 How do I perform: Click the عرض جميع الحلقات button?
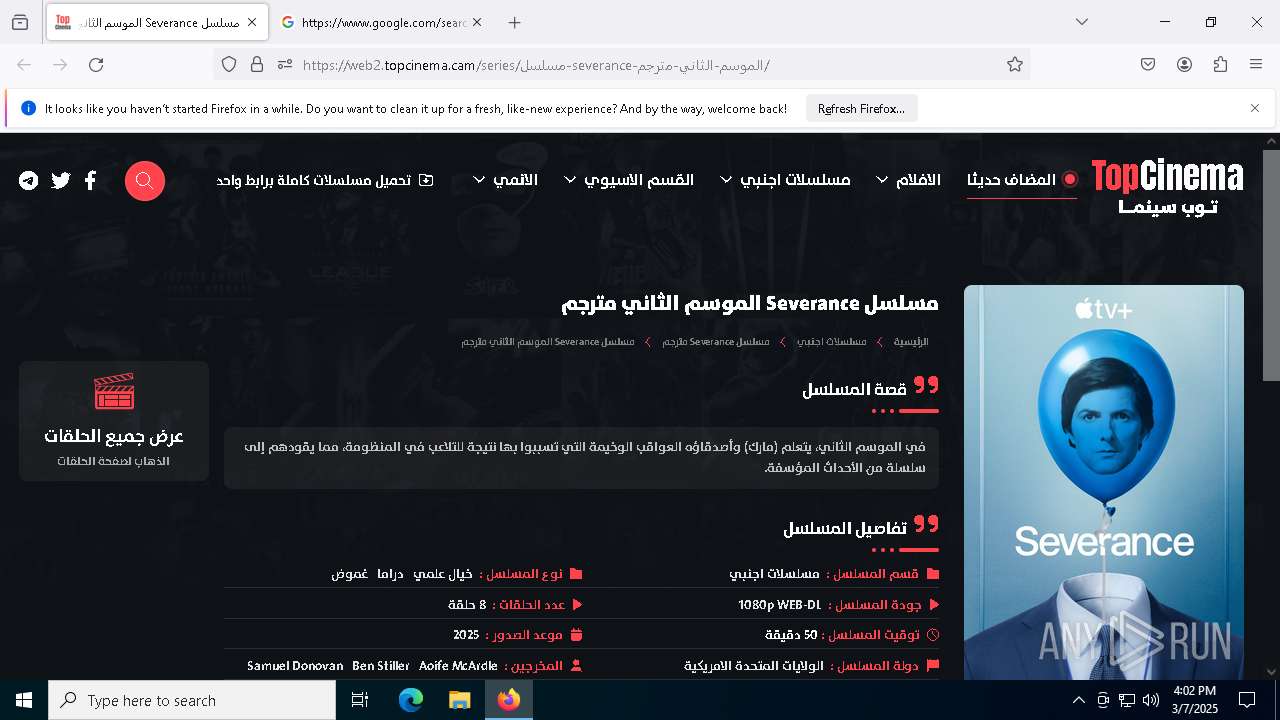pos(114,421)
